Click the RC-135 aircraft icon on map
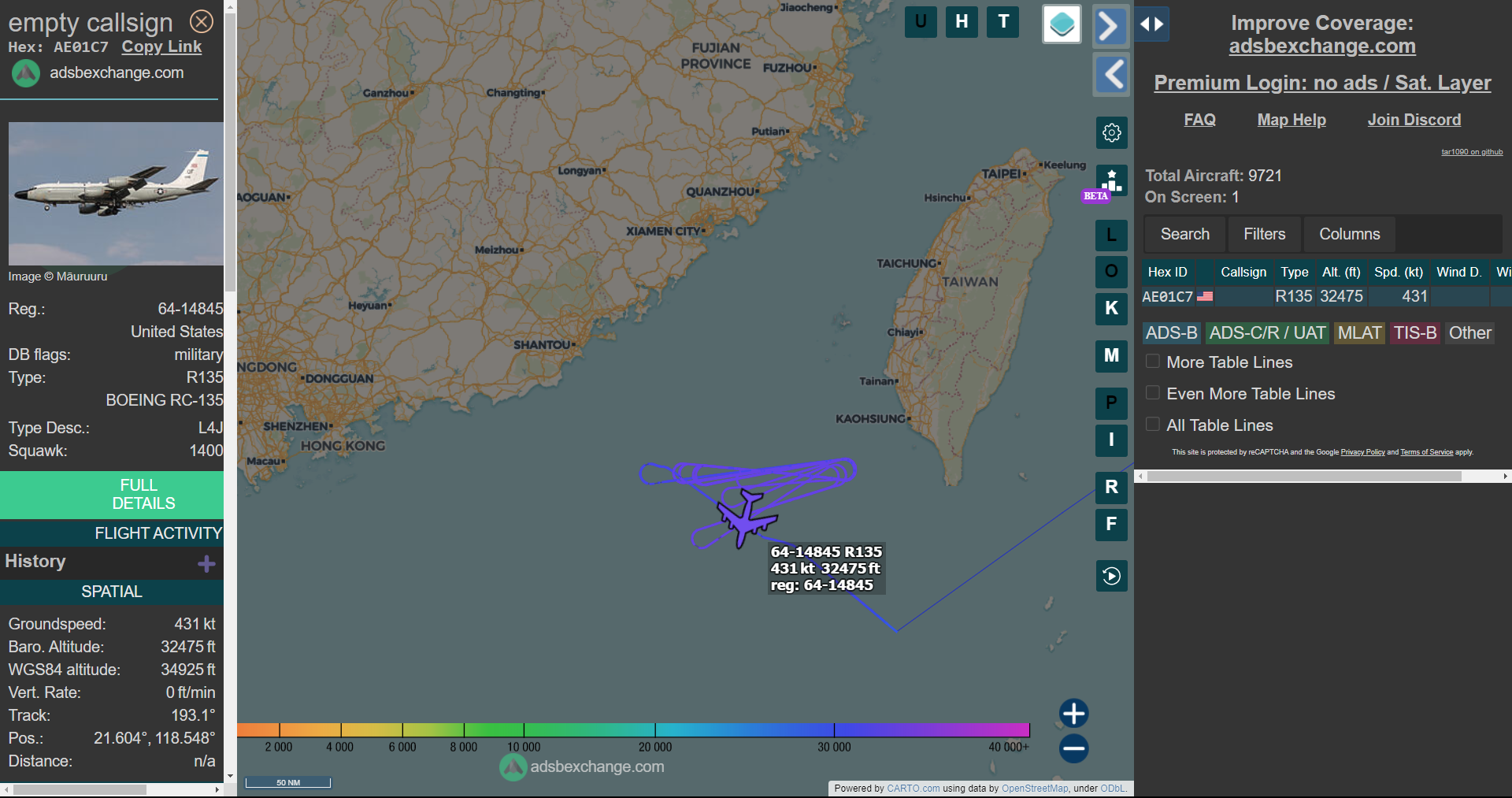The image size is (1512, 798). (x=746, y=518)
